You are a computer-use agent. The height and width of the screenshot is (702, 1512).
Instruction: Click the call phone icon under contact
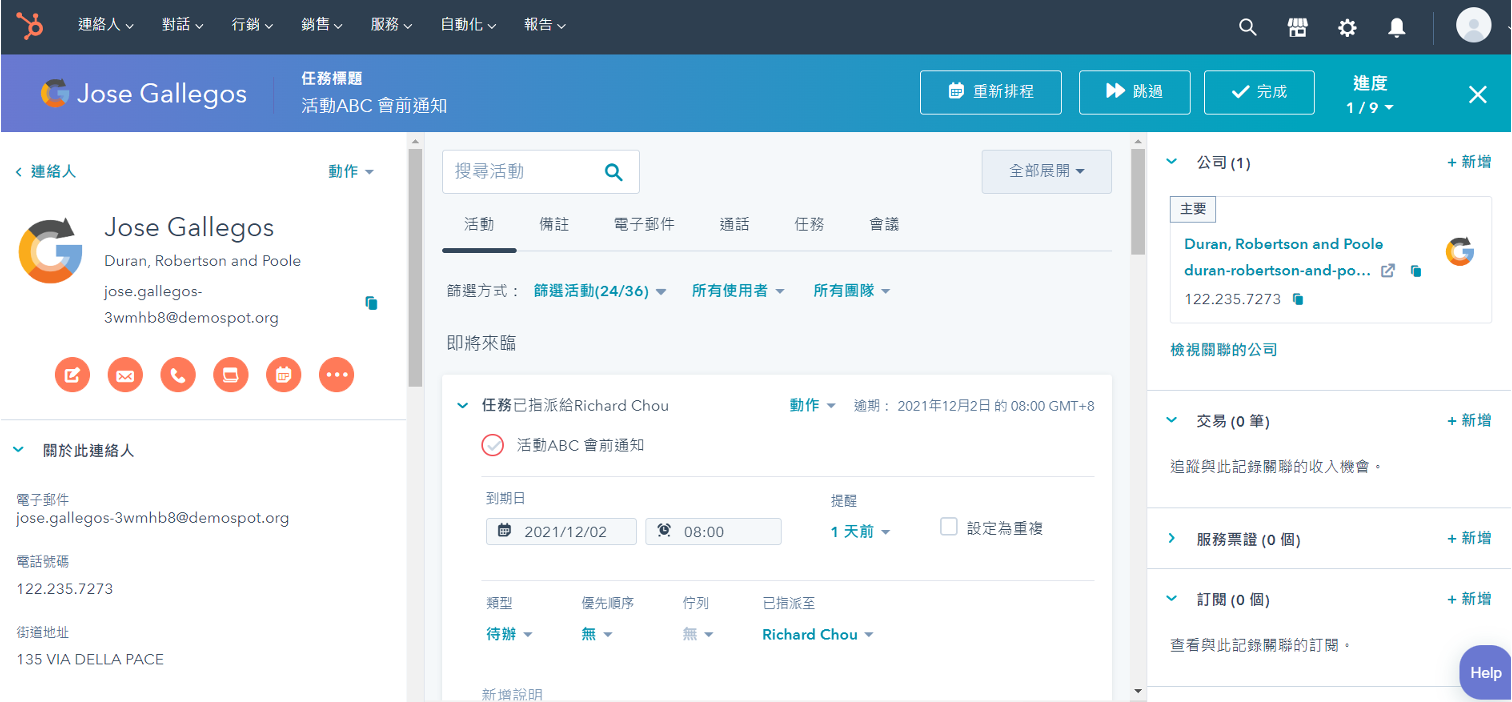(178, 375)
